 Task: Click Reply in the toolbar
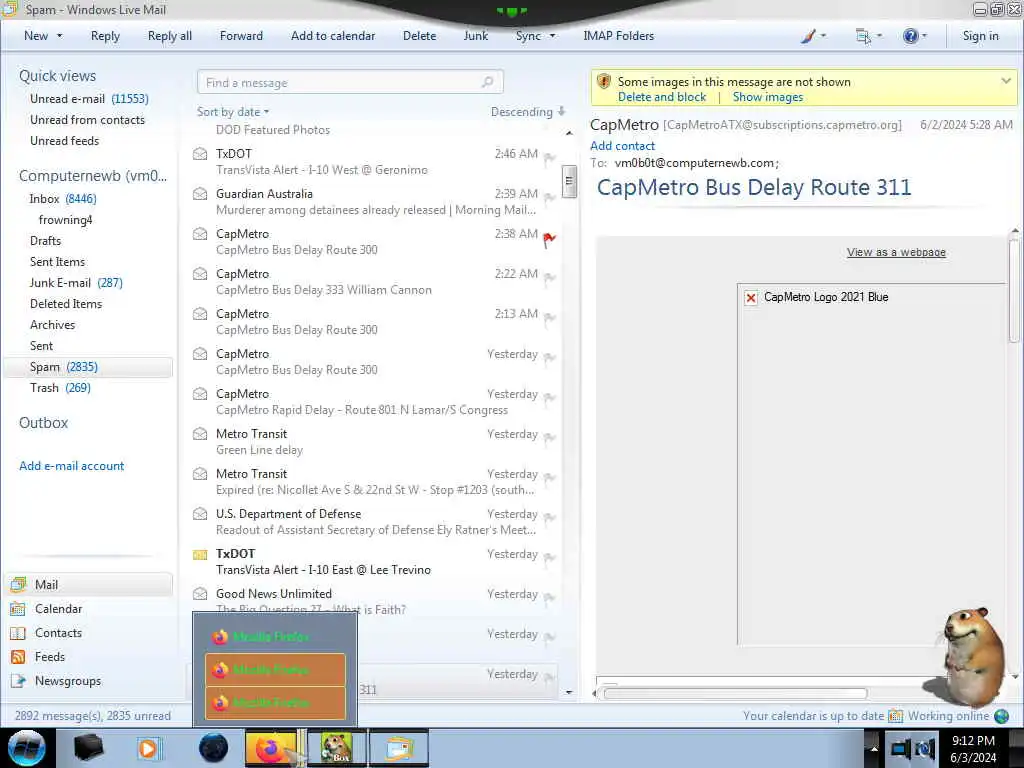(x=105, y=36)
